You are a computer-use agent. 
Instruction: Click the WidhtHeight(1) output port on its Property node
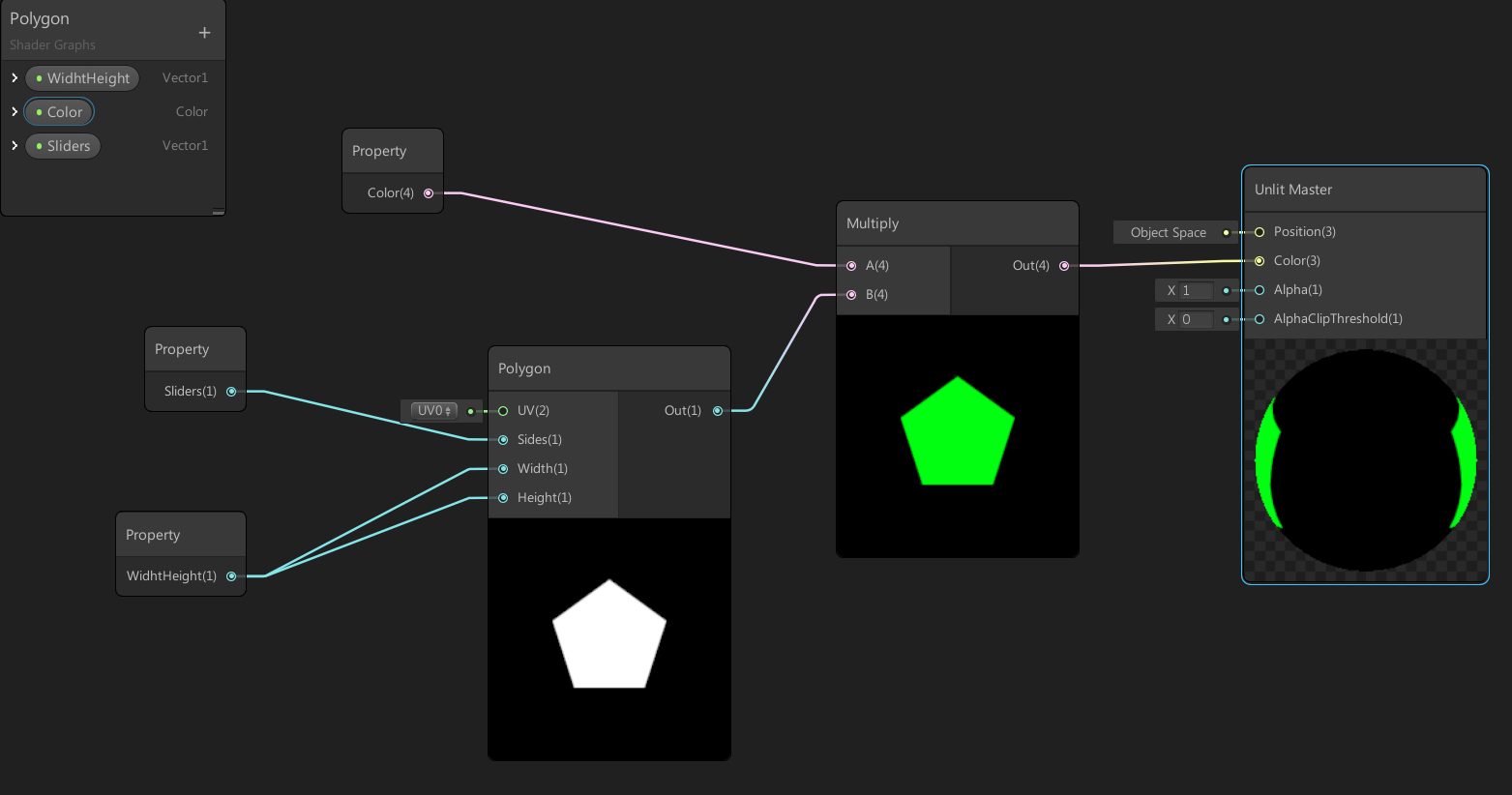(x=231, y=575)
